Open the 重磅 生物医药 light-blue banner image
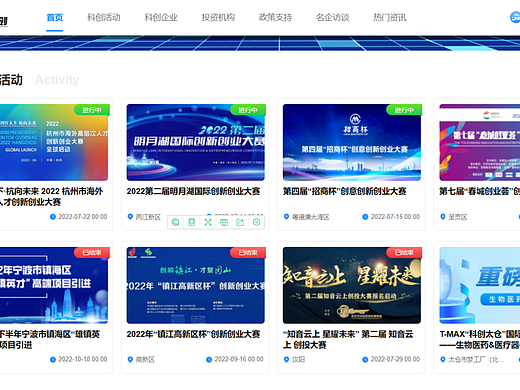520x390 pixels. click(480, 285)
